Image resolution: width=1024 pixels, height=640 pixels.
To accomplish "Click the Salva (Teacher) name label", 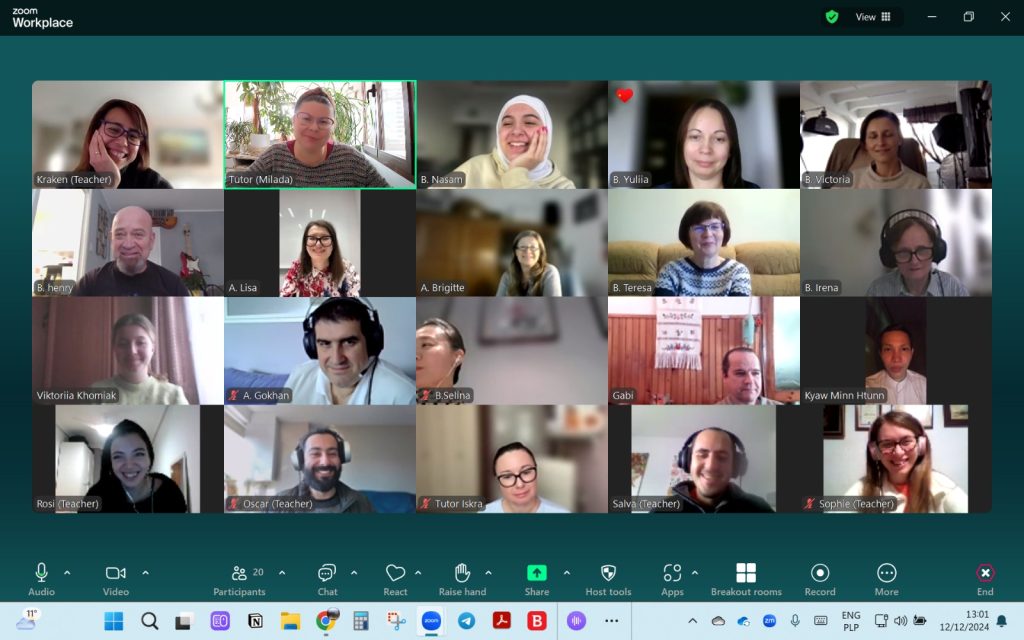I will tap(647, 504).
